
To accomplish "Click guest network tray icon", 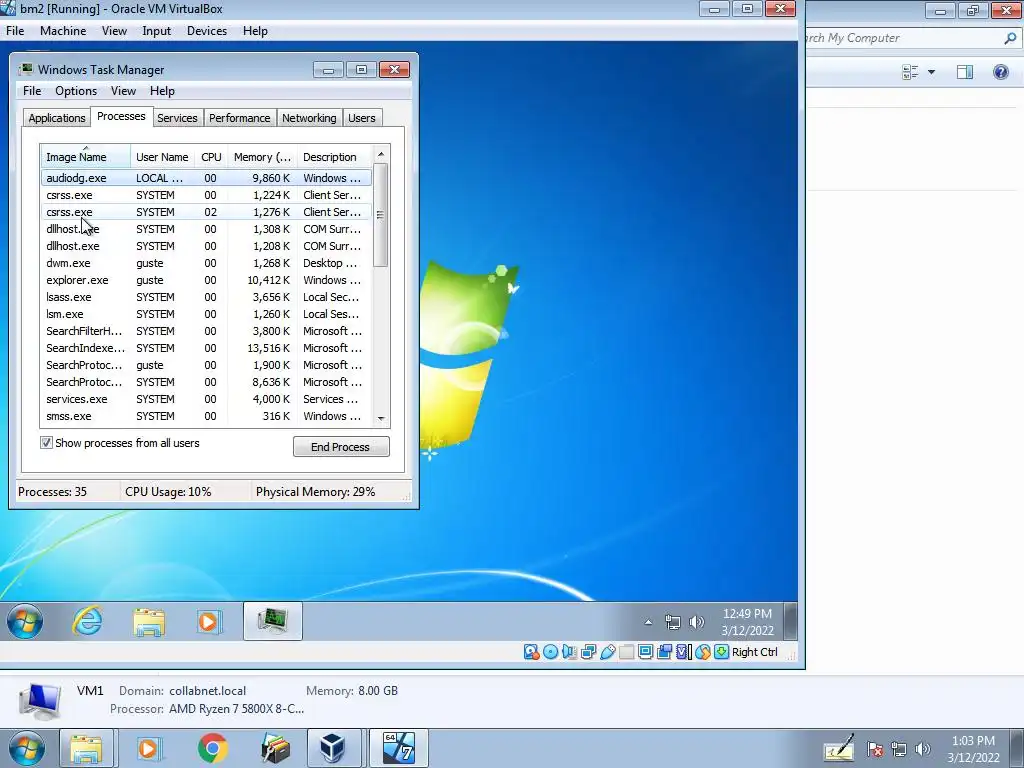I will 673,622.
